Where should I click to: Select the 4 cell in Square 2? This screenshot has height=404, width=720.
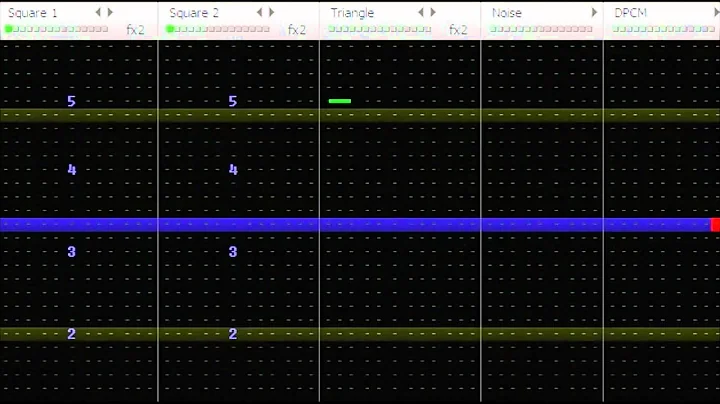click(x=233, y=170)
